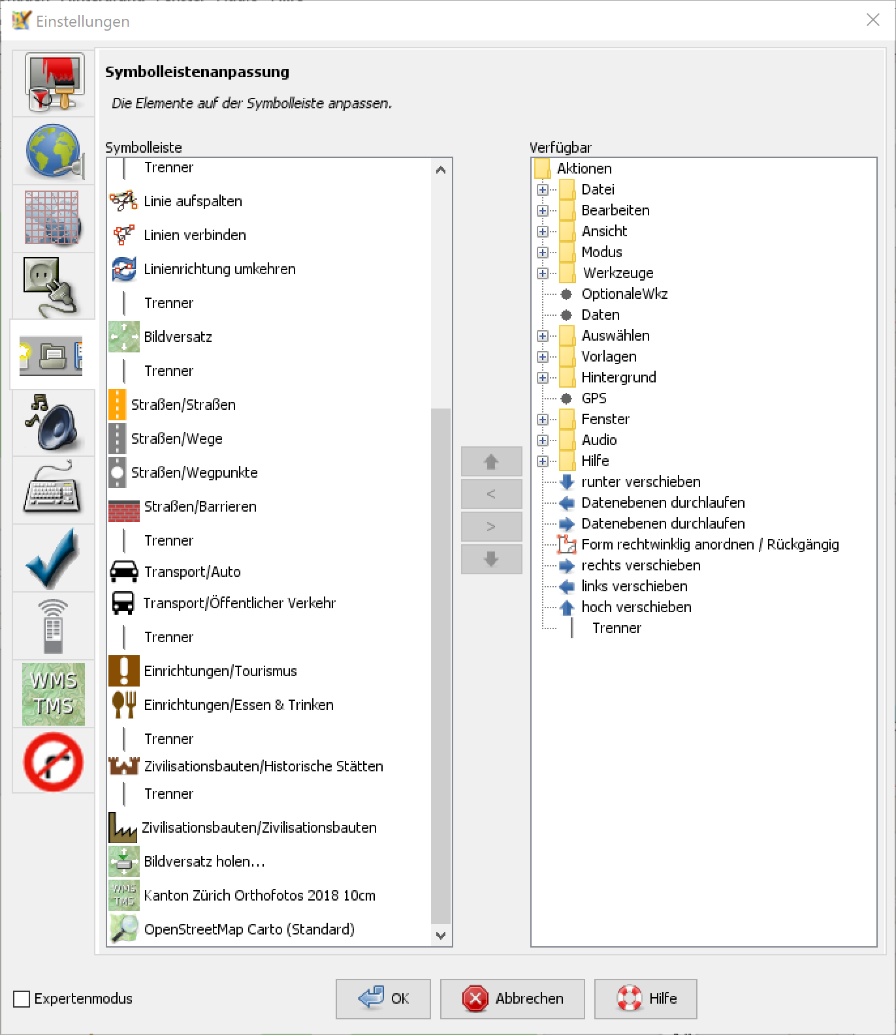Expand the Hintergrund tree node
Screen dimensions: 896x1035
click(x=541, y=377)
